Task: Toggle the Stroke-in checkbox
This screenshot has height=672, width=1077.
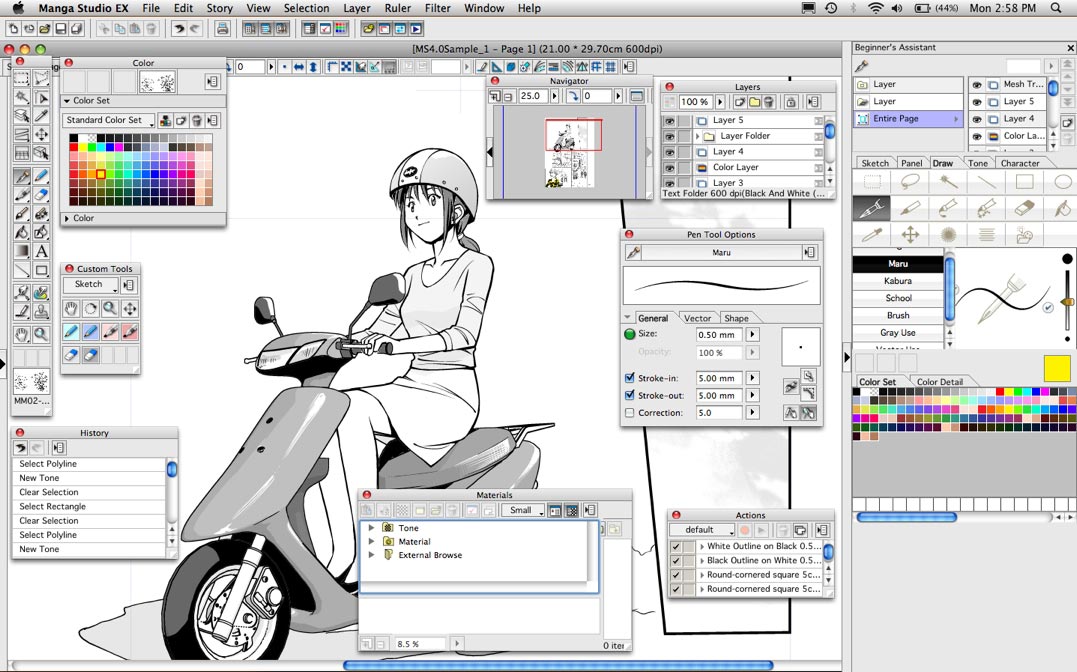Action: click(x=629, y=378)
